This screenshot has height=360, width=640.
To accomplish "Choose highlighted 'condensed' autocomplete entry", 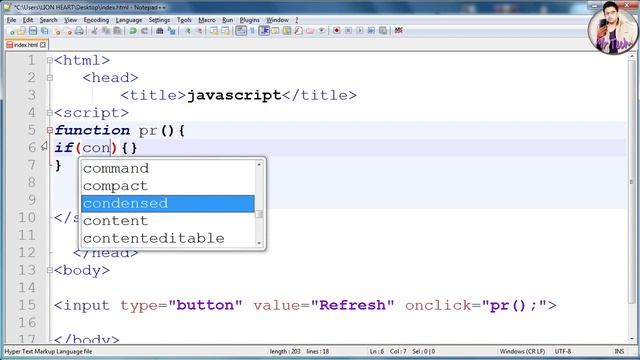I will pos(168,203).
